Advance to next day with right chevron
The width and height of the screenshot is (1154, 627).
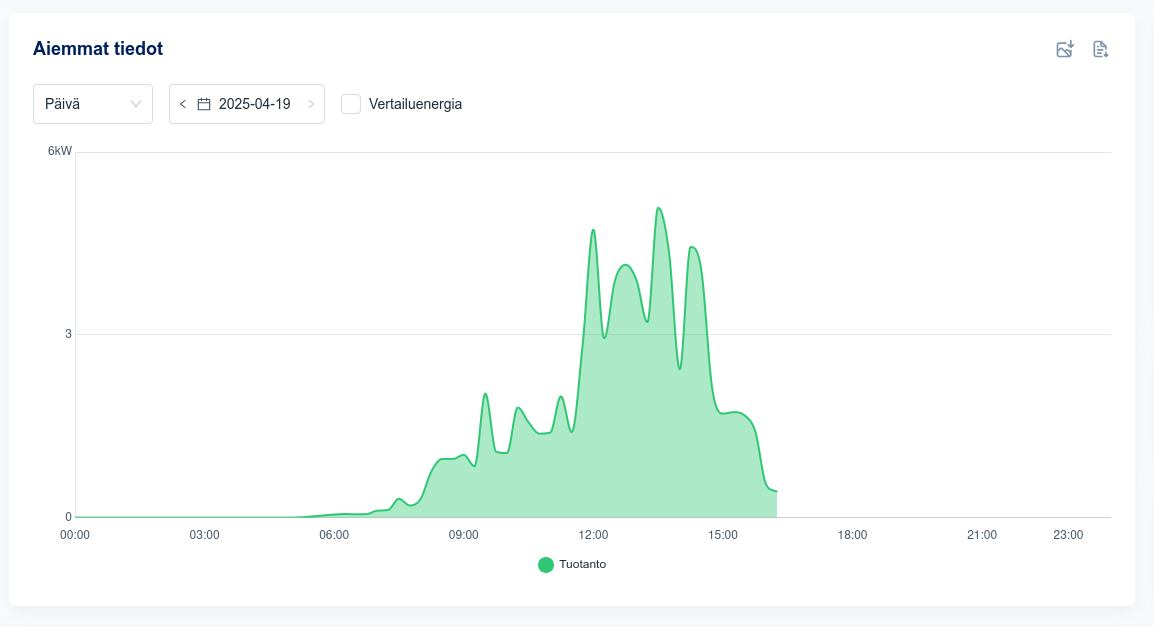click(311, 104)
